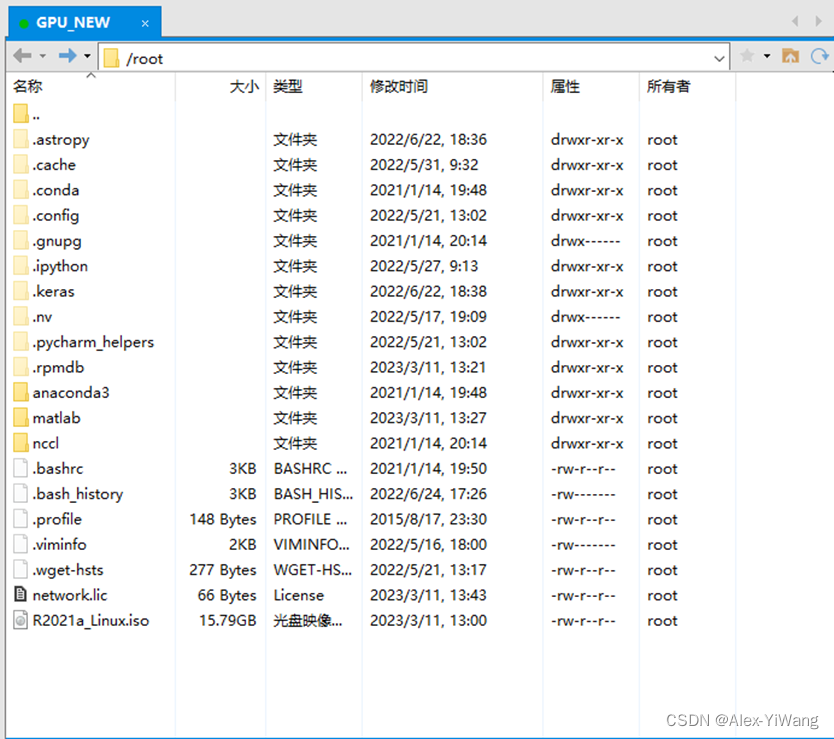Click the 2022/6/24, 17:26 date cell
Image resolution: width=834 pixels, height=739 pixels.
point(428,494)
